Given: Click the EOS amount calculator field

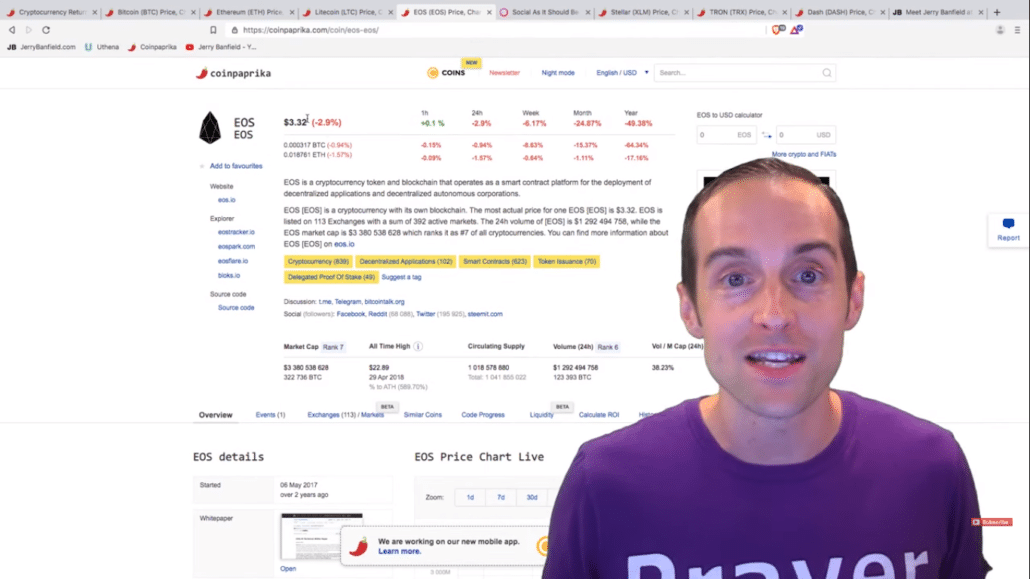Looking at the screenshot, I should tap(726, 135).
